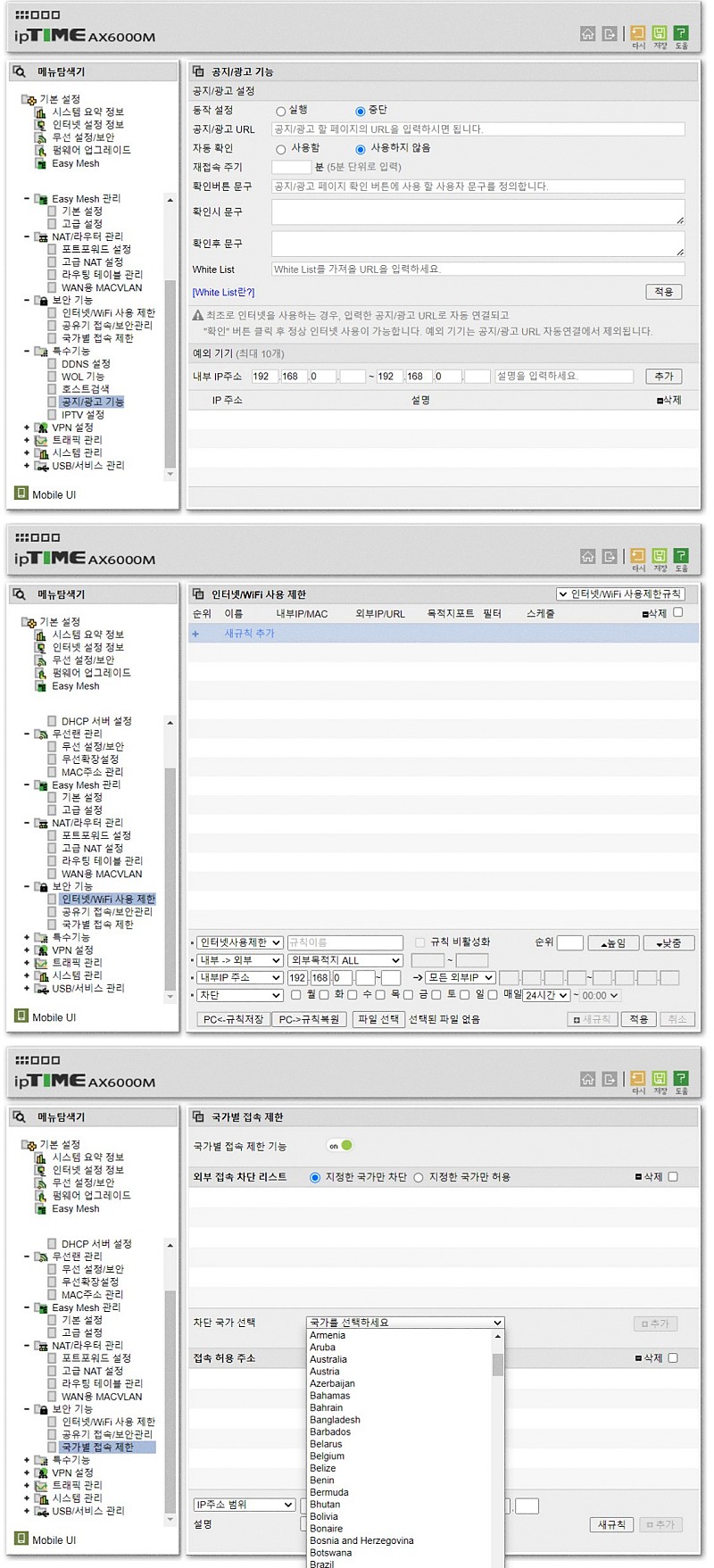Open WOL 기능 from the menu tree
This screenshot has height=1568, width=714.
pos(82,377)
